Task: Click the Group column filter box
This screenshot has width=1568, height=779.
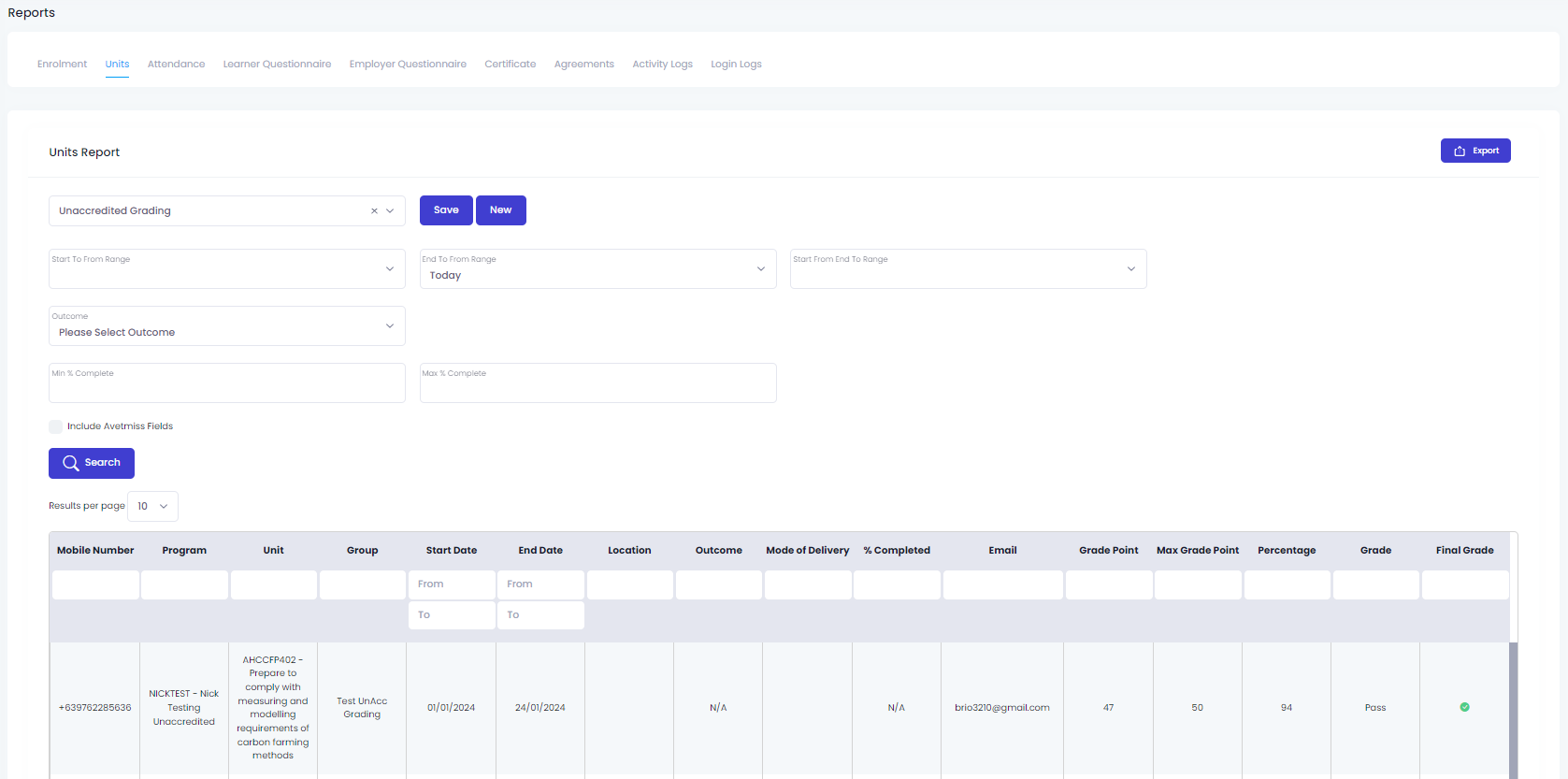Action: pos(363,584)
